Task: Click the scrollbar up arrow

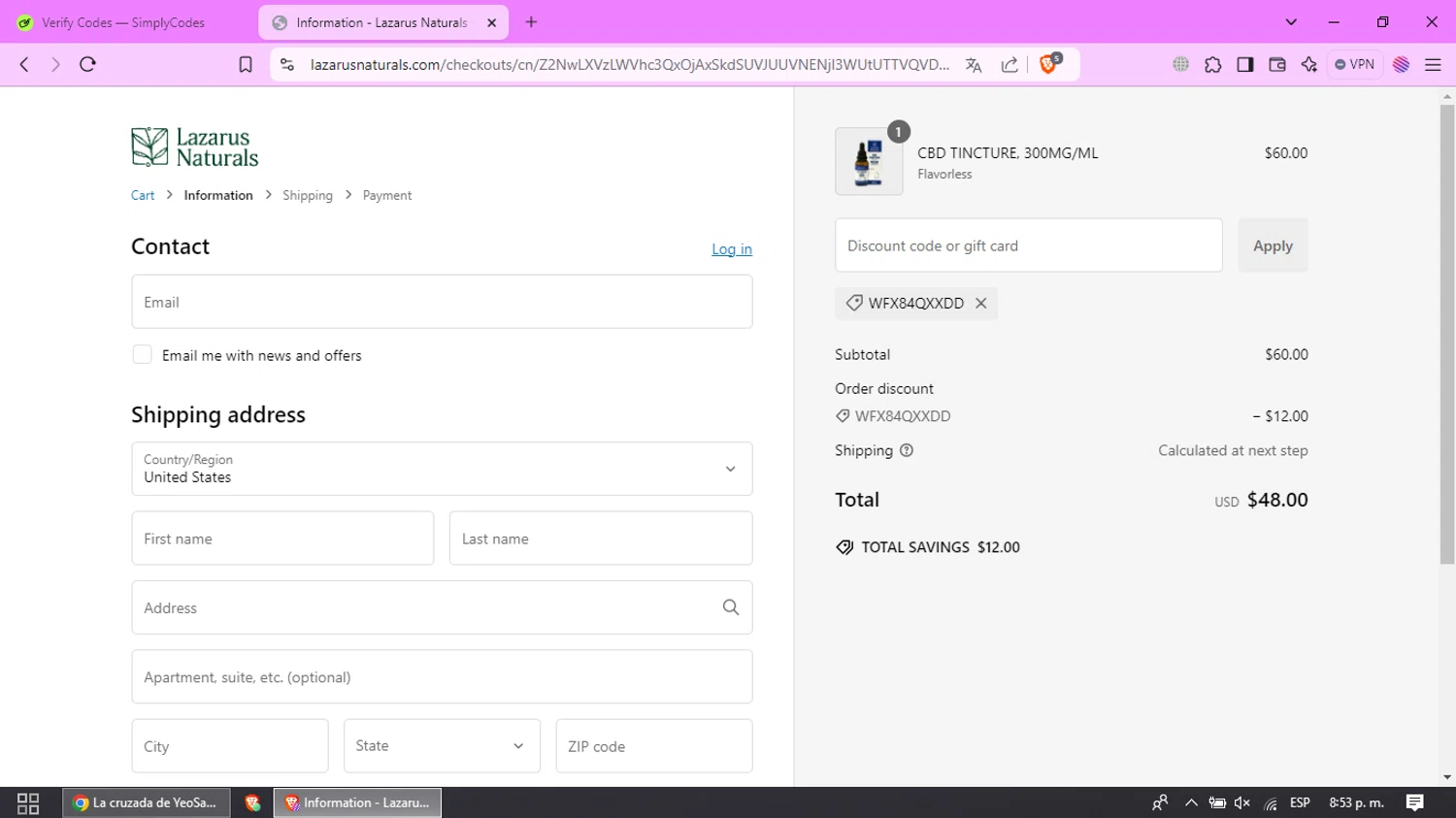Action: click(x=1447, y=97)
